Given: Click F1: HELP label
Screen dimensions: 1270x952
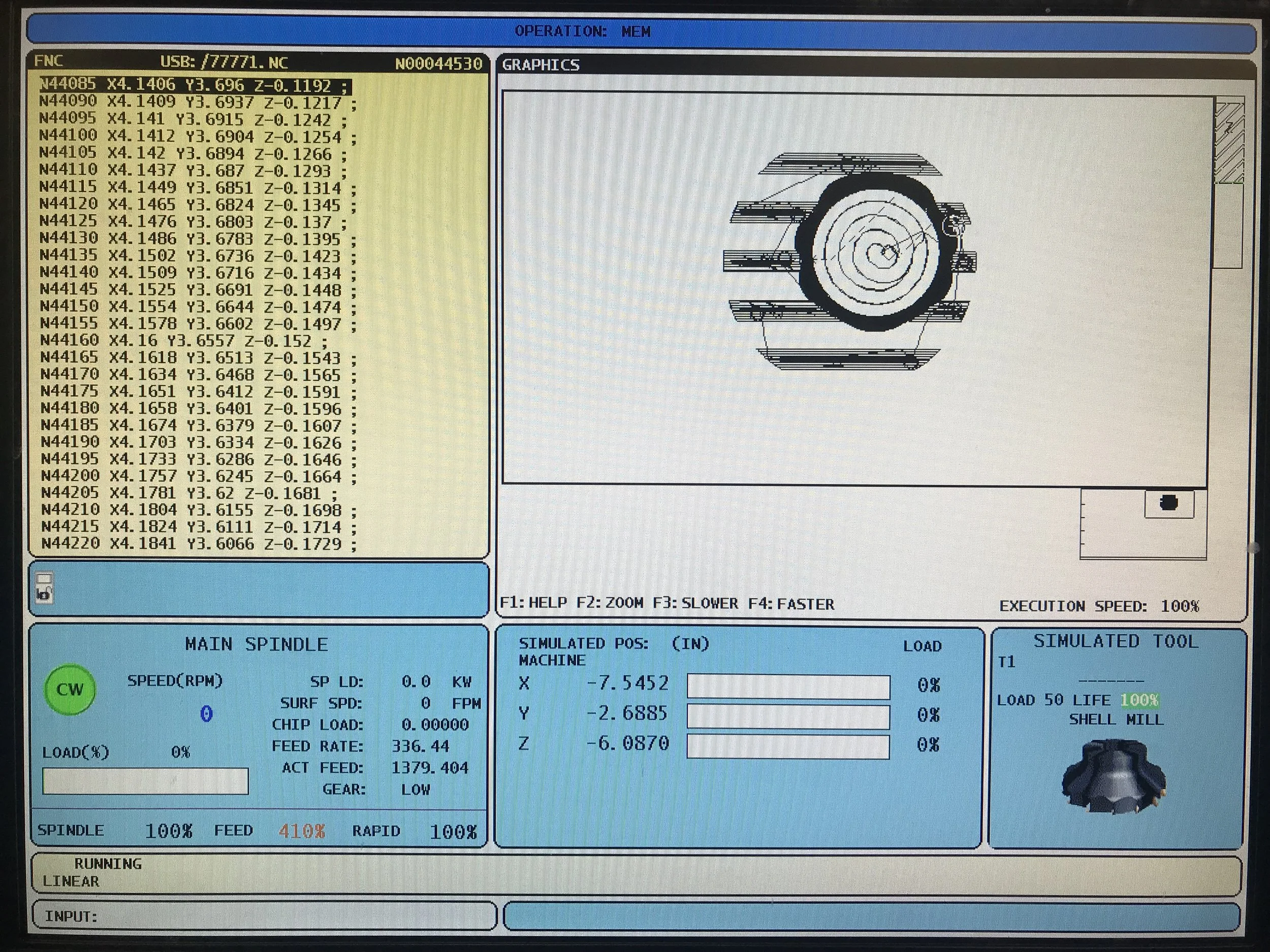Looking at the screenshot, I should [x=533, y=603].
